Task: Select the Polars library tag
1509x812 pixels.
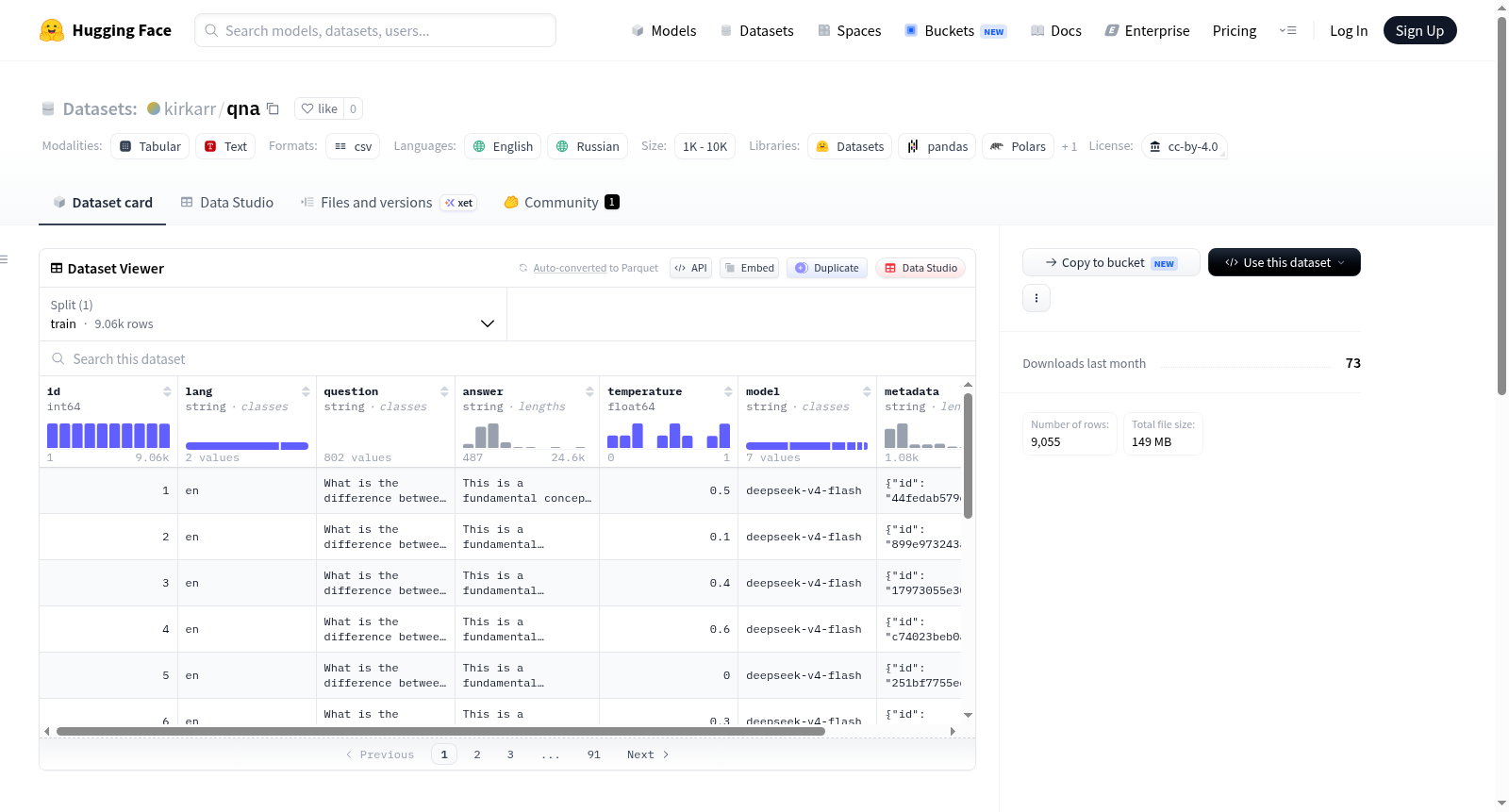Action: (1018, 146)
